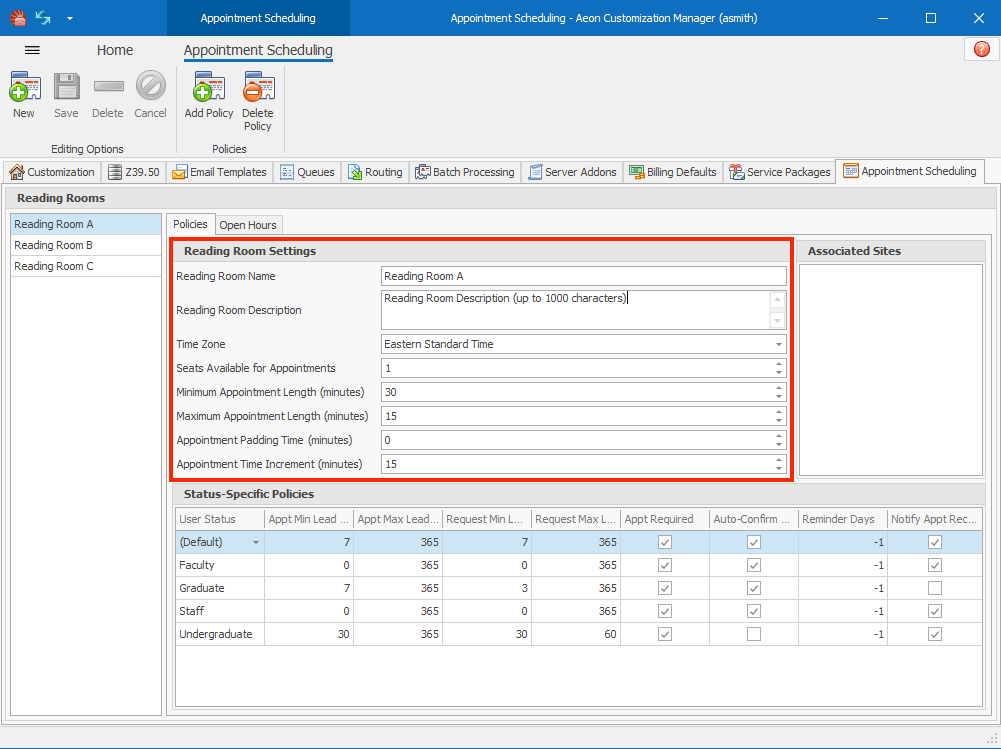This screenshot has height=749, width=1001.
Task: Switch to the Open Hours tab
Action: [x=248, y=224]
